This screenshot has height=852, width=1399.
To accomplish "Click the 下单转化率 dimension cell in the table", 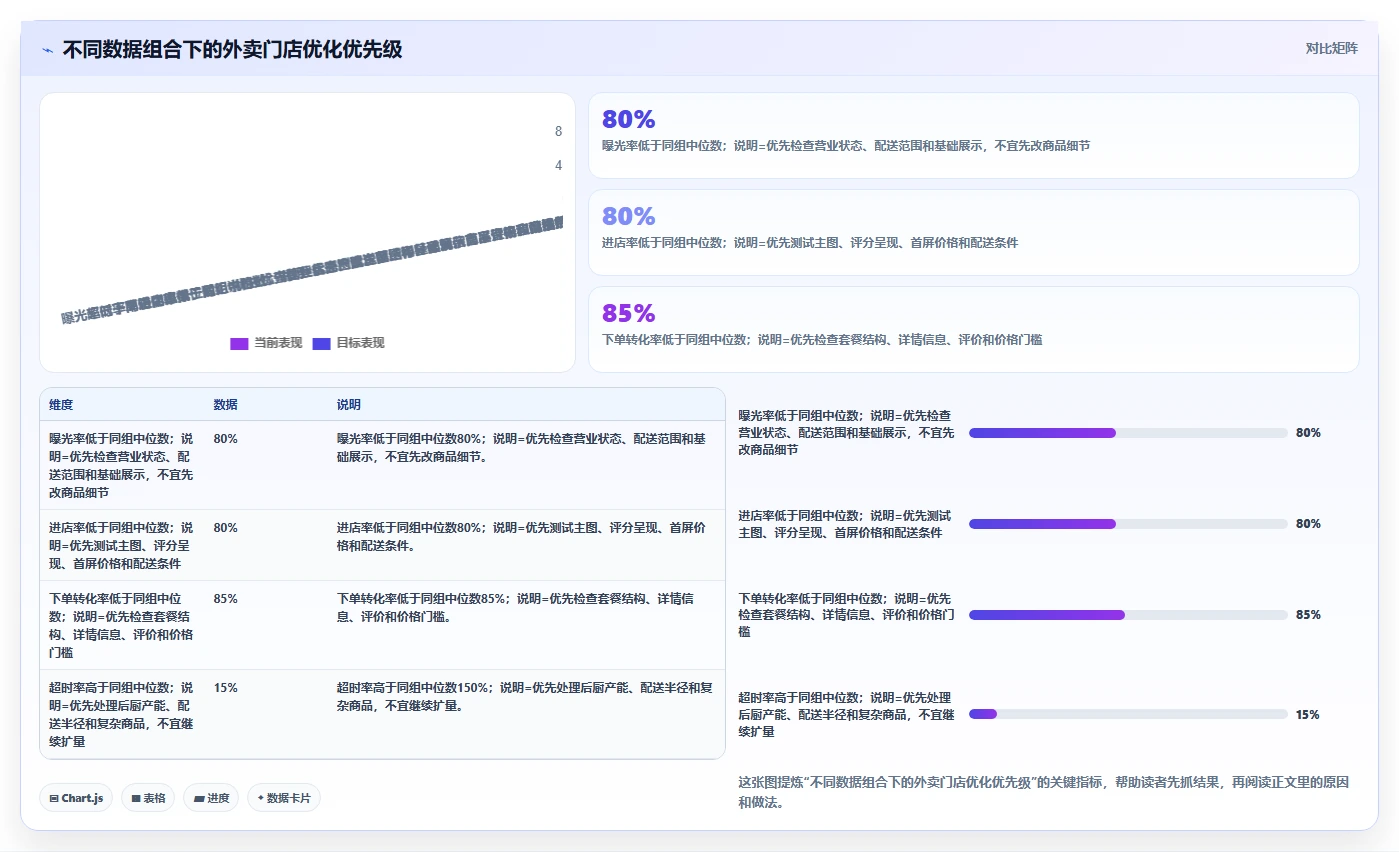I will tap(121, 625).
